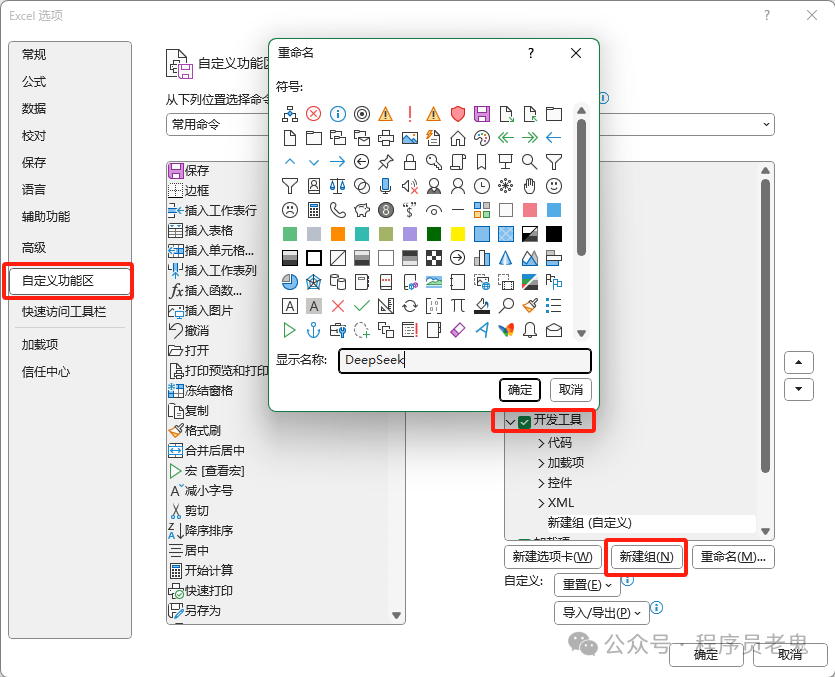Viewport: 835px width, 677px height.
Task: Expand the 代码 group
Action: click(541, 443)
